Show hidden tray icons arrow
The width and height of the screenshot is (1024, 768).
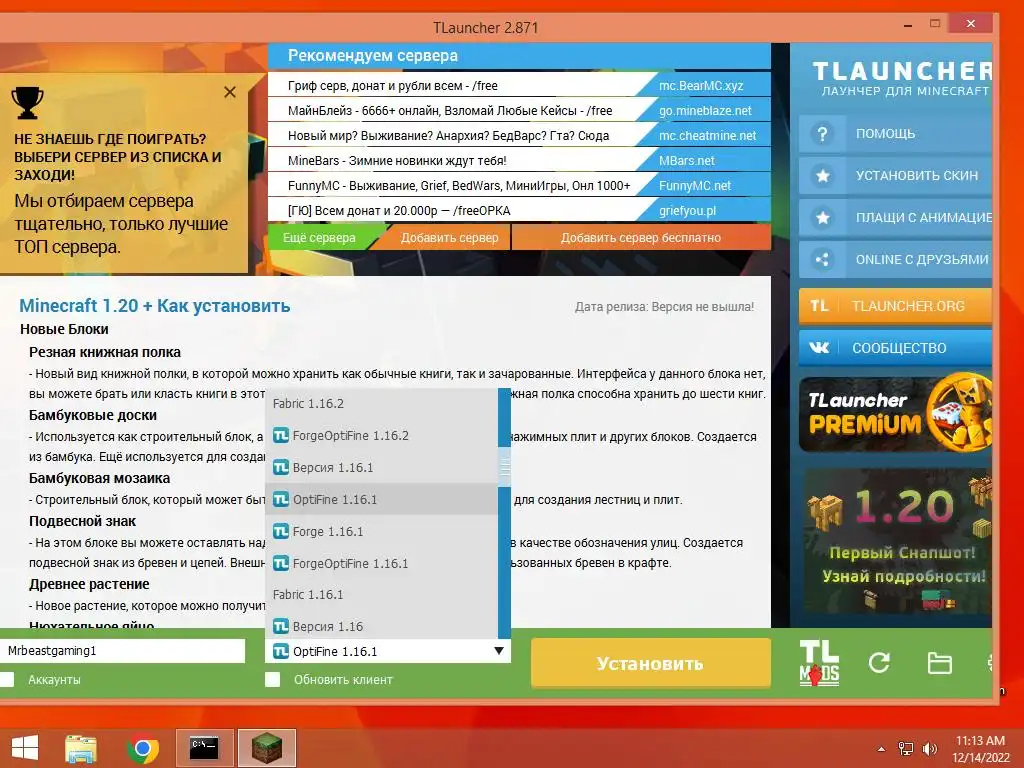coord(882,749)
